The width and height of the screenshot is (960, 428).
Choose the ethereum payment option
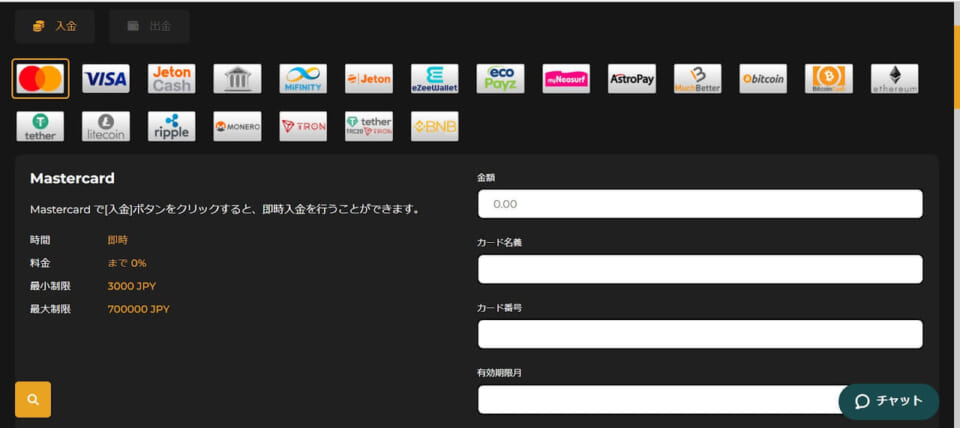click(x=894, y=78)
